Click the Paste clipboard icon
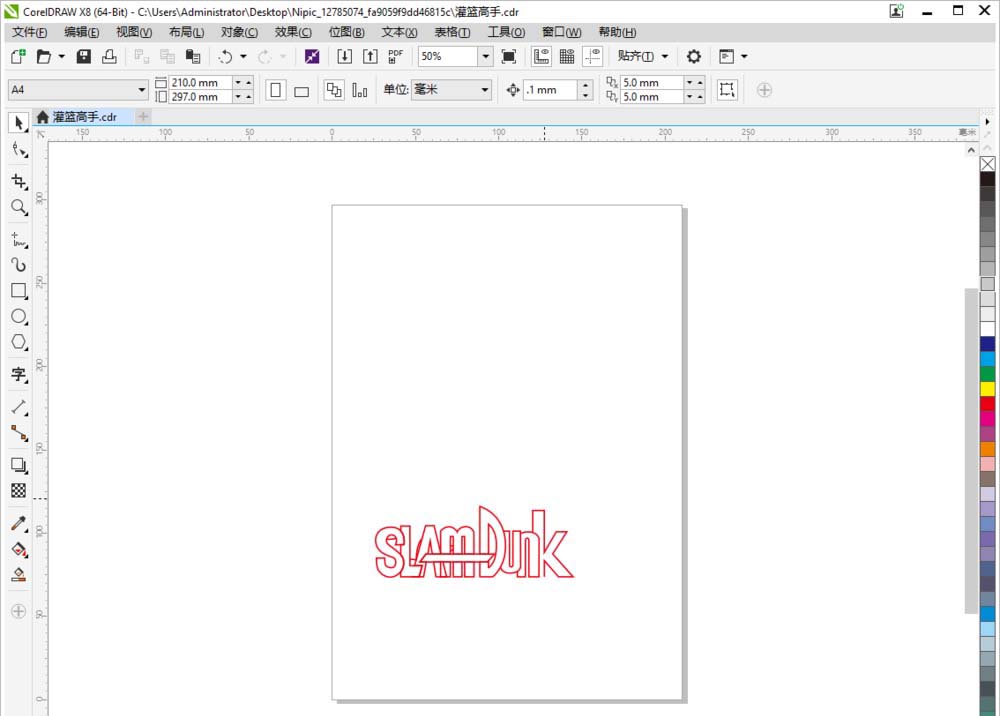The height and width of the screenshot is (716, 1000). pyautogui.click(x=193, y=57)
